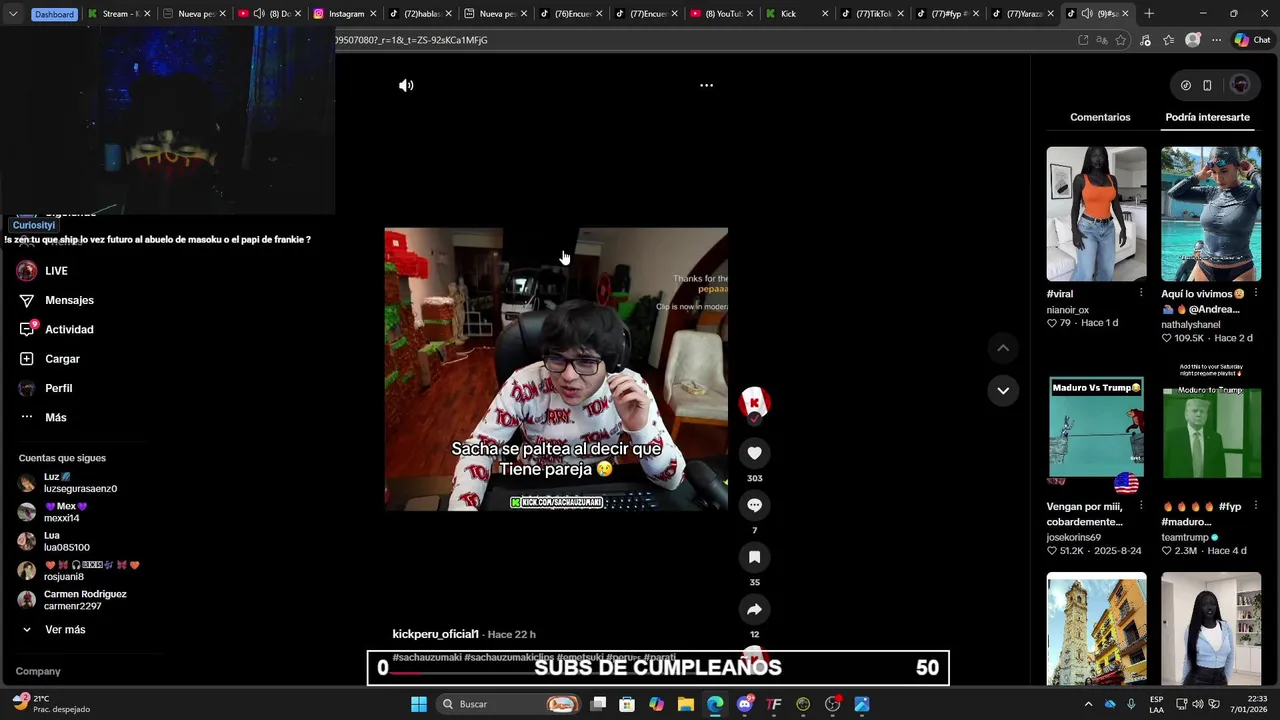Screen dimensions: 1280x720
Task: Open Perfil in the sidebar
Action: click(58, 388)
